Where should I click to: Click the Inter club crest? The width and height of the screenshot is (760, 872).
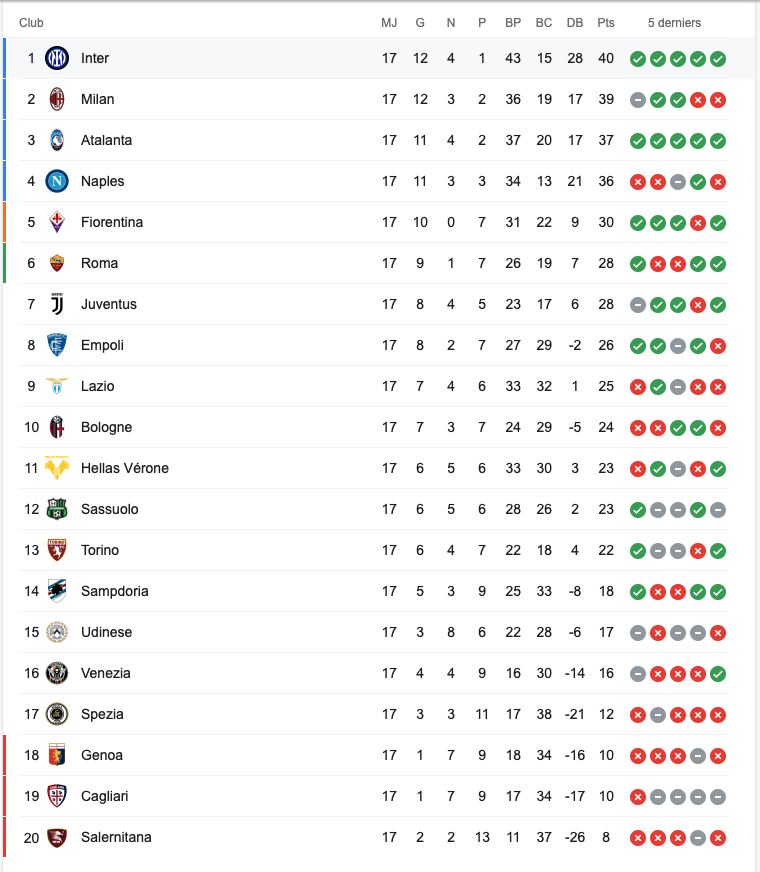point(57,58)
